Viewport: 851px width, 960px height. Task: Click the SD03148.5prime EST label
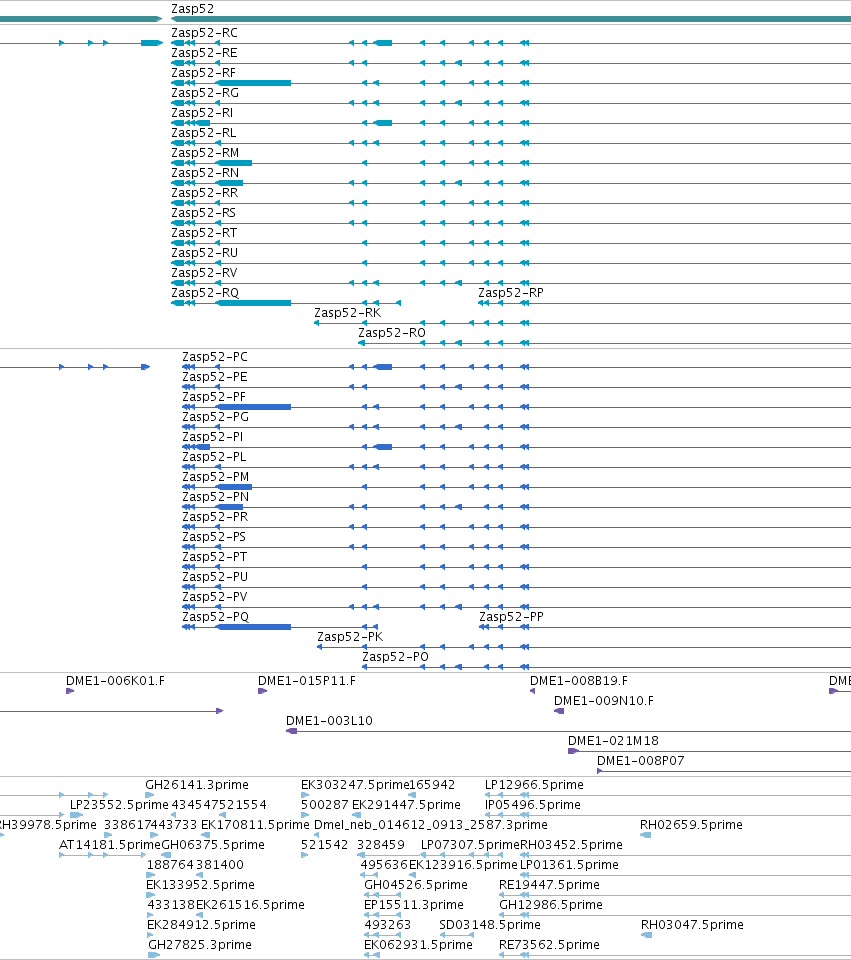coord(490,924)
